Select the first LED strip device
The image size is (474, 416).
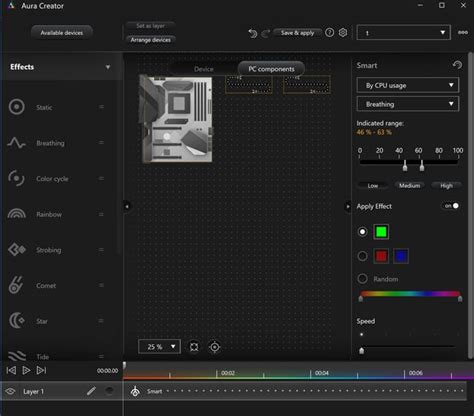coord(249,85)
